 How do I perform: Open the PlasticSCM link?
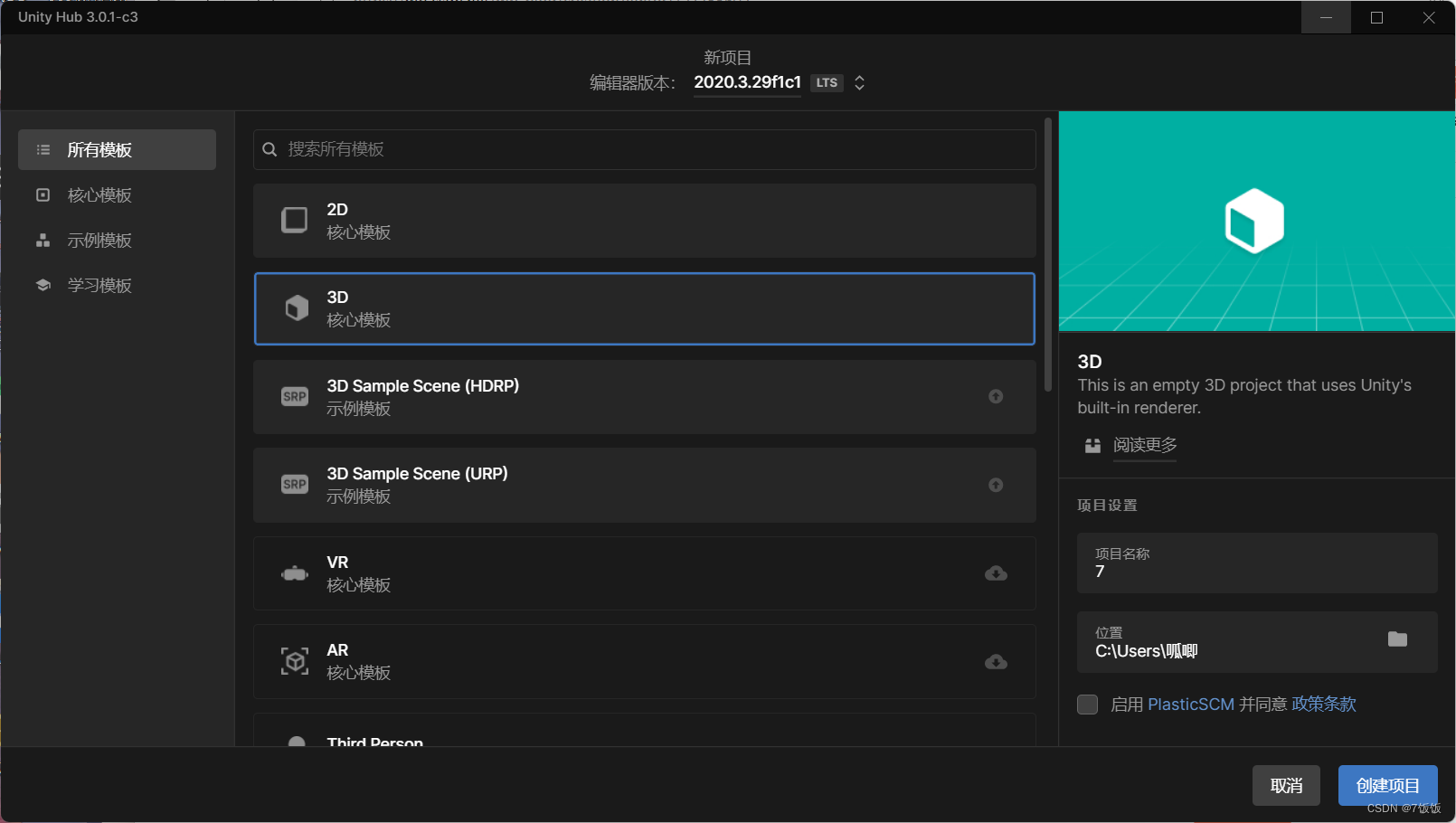pyautogui.click(x=1191, y=705)
